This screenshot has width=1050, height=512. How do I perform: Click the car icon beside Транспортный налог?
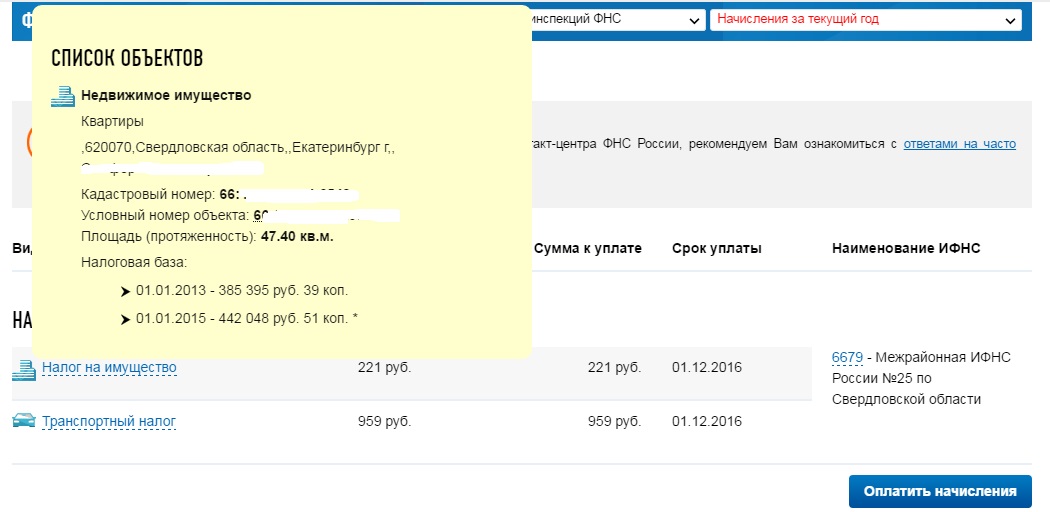[23, 421]
